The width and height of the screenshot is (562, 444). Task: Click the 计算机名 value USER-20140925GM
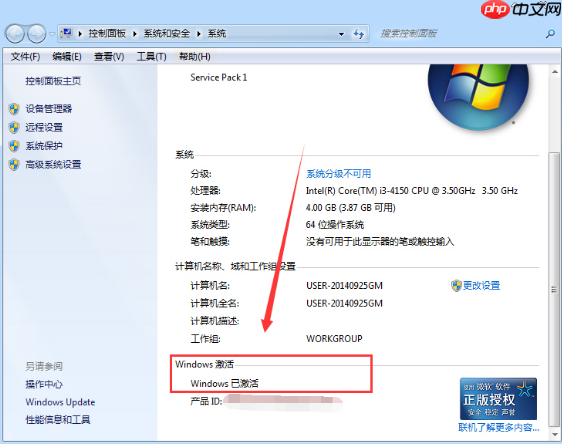(x=344, y=286)
